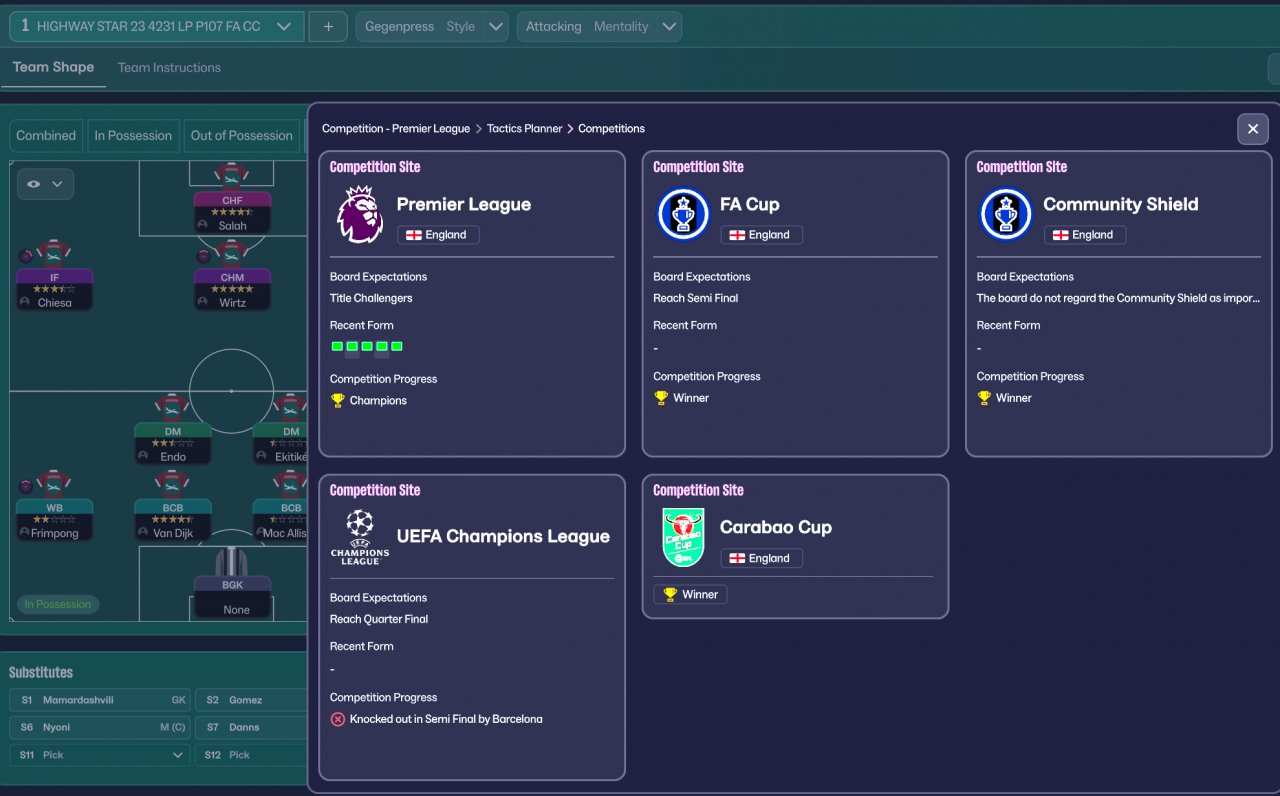Click the trophy icon beside Champions
This screenshot has width=1280, height=796.
tap(338, 400)
